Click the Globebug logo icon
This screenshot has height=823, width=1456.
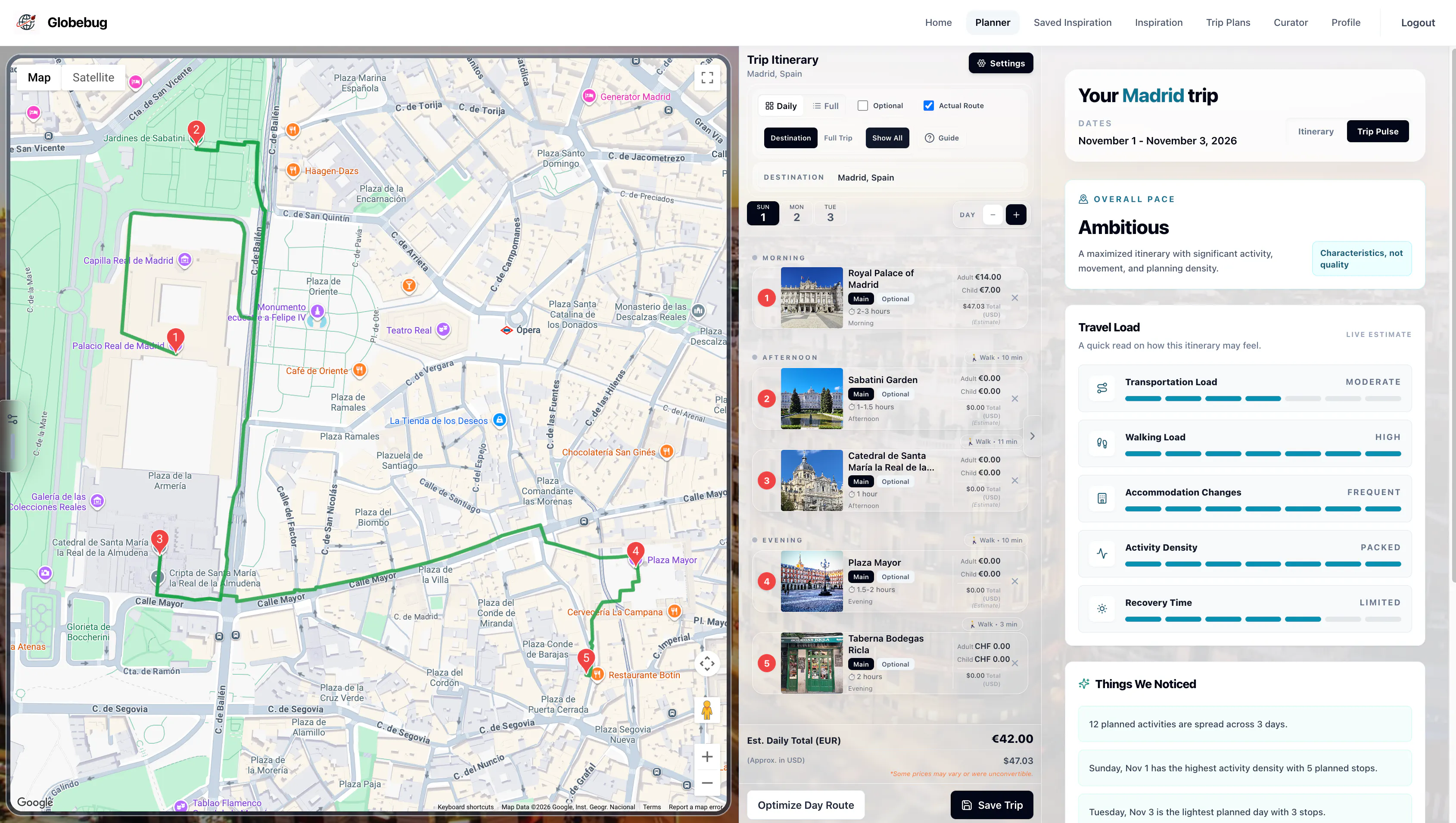pyautogui.click(x=26, y=22)
